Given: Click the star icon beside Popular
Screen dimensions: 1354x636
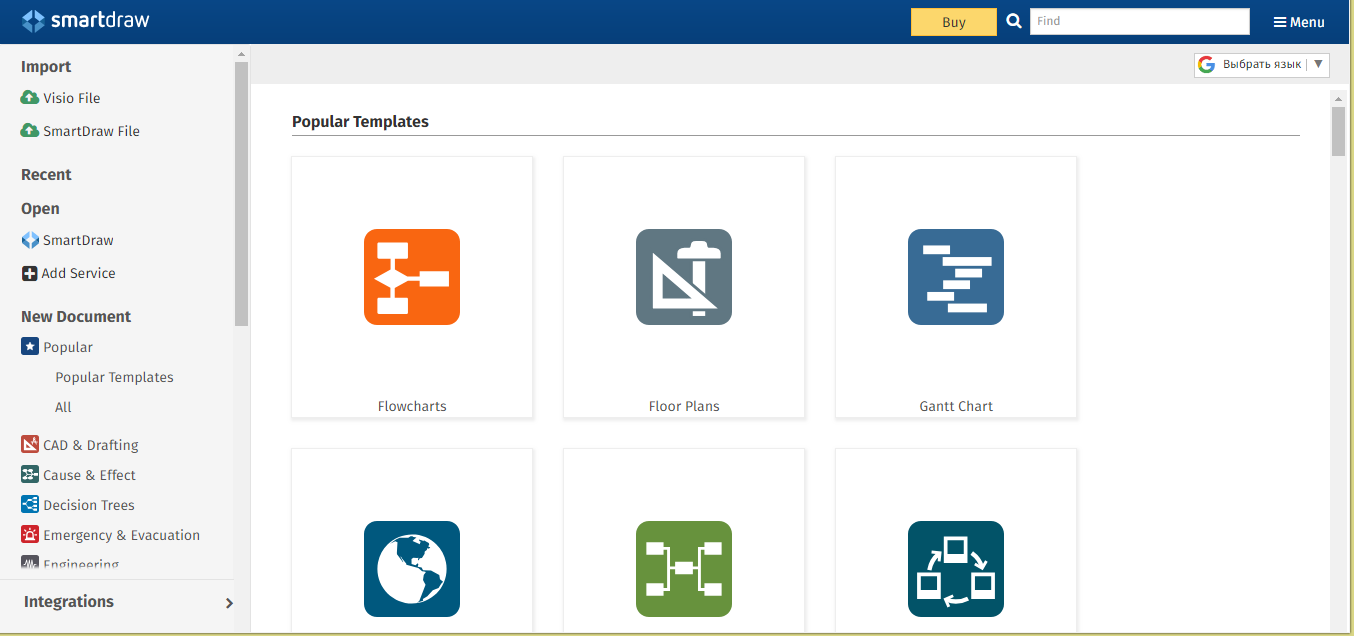Looking at the screenshot, I should point(30,347).
